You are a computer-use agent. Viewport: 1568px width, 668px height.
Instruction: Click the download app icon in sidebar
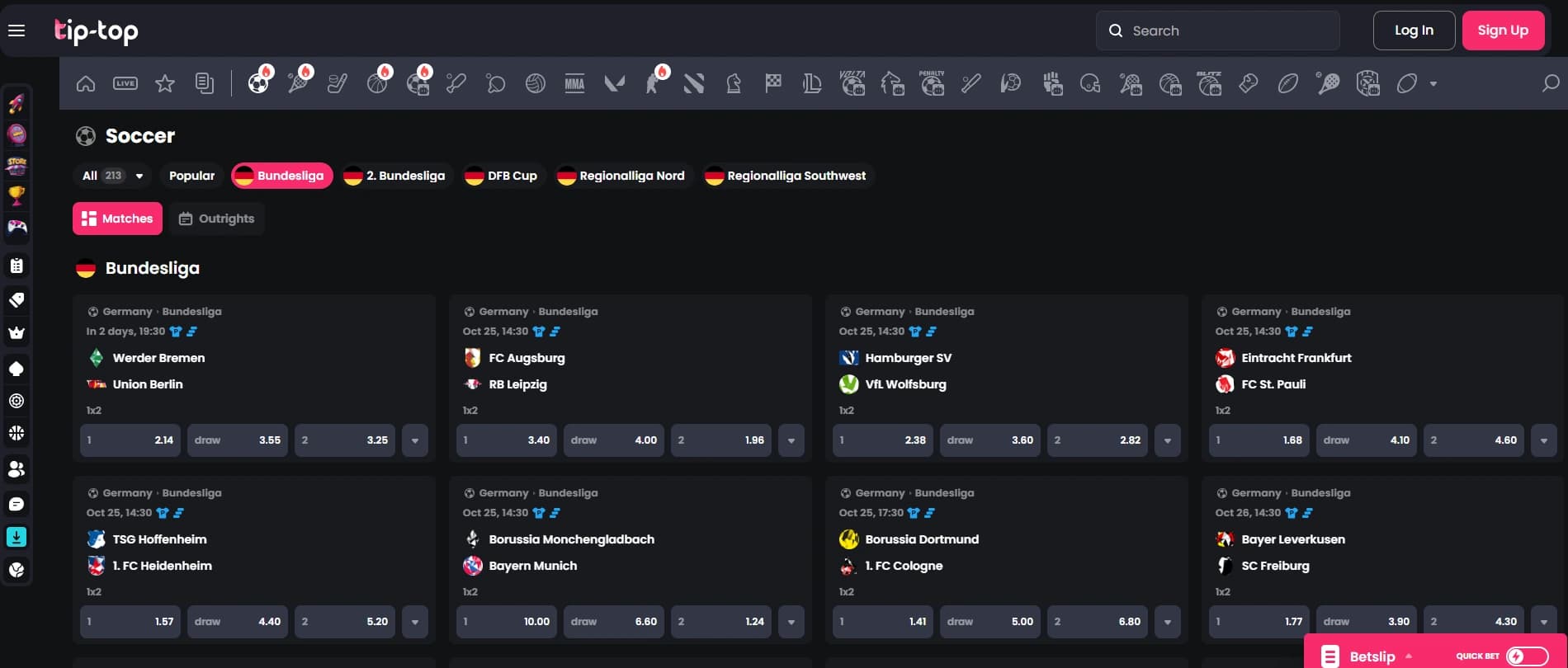(17, 537)
